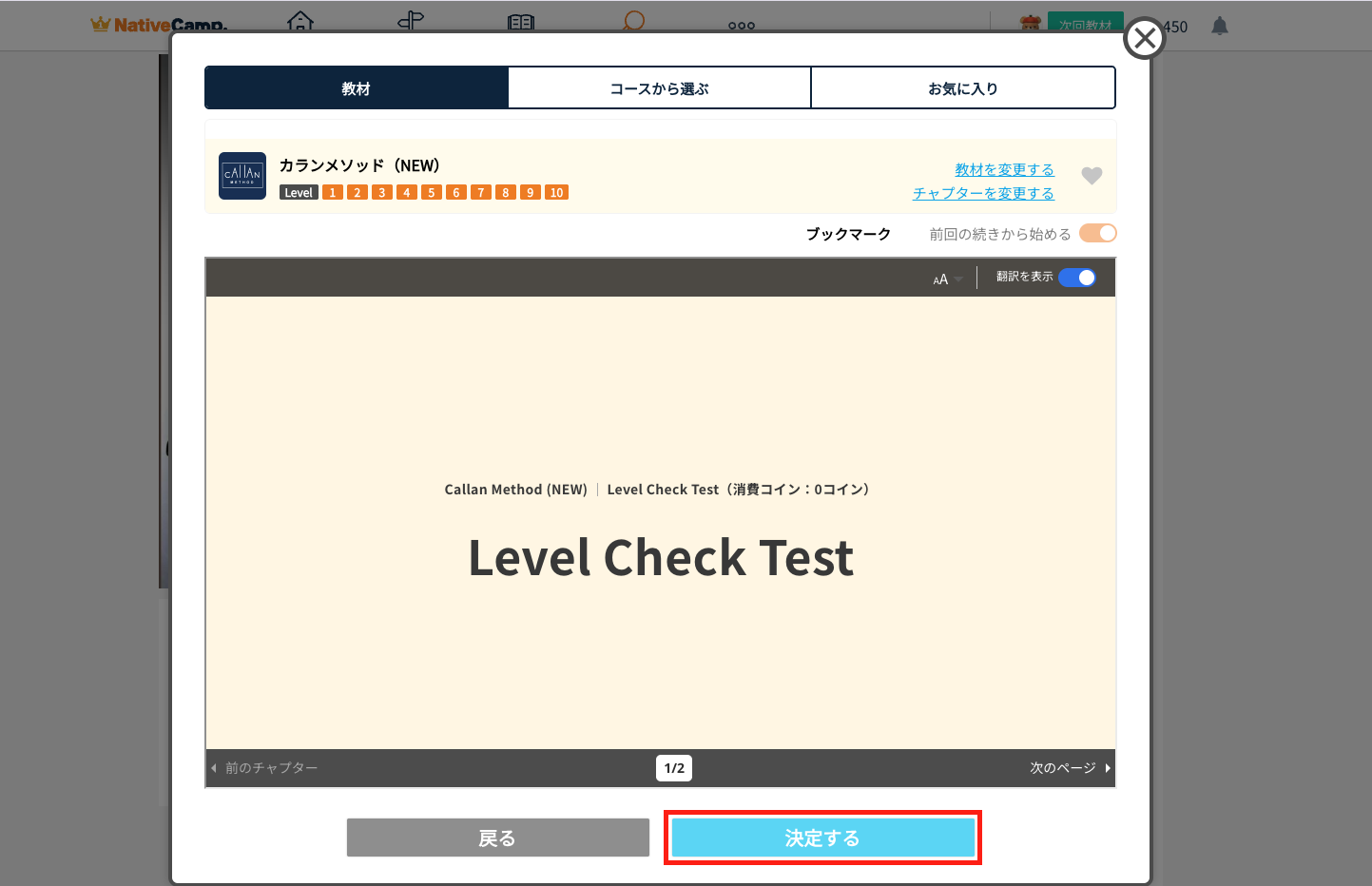Screen dimensions: 1372x886
Task: Click the three-dots more icon in header
Action: tap(742, 26)
